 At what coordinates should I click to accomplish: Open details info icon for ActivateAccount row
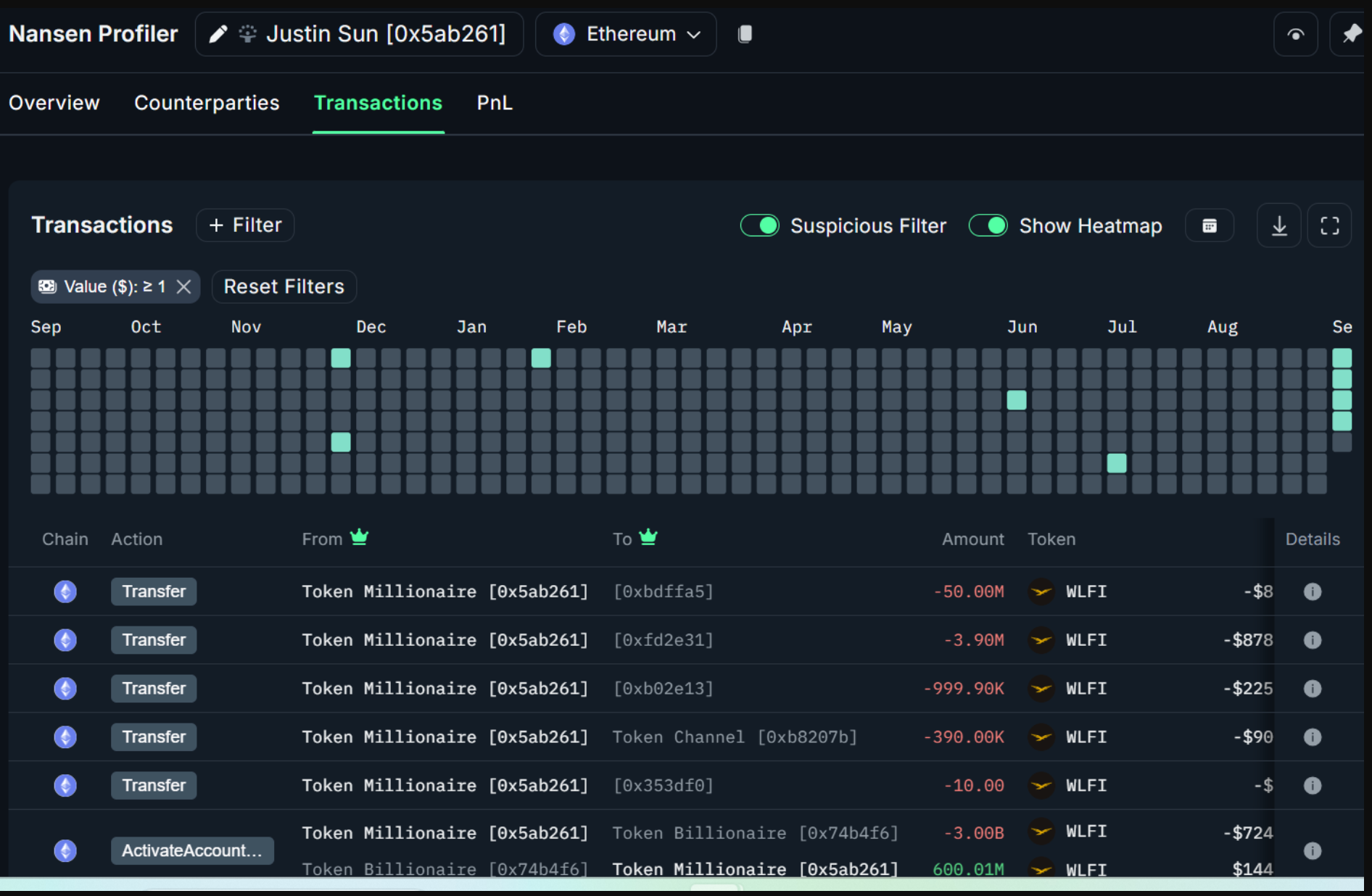click(1313, 851)
